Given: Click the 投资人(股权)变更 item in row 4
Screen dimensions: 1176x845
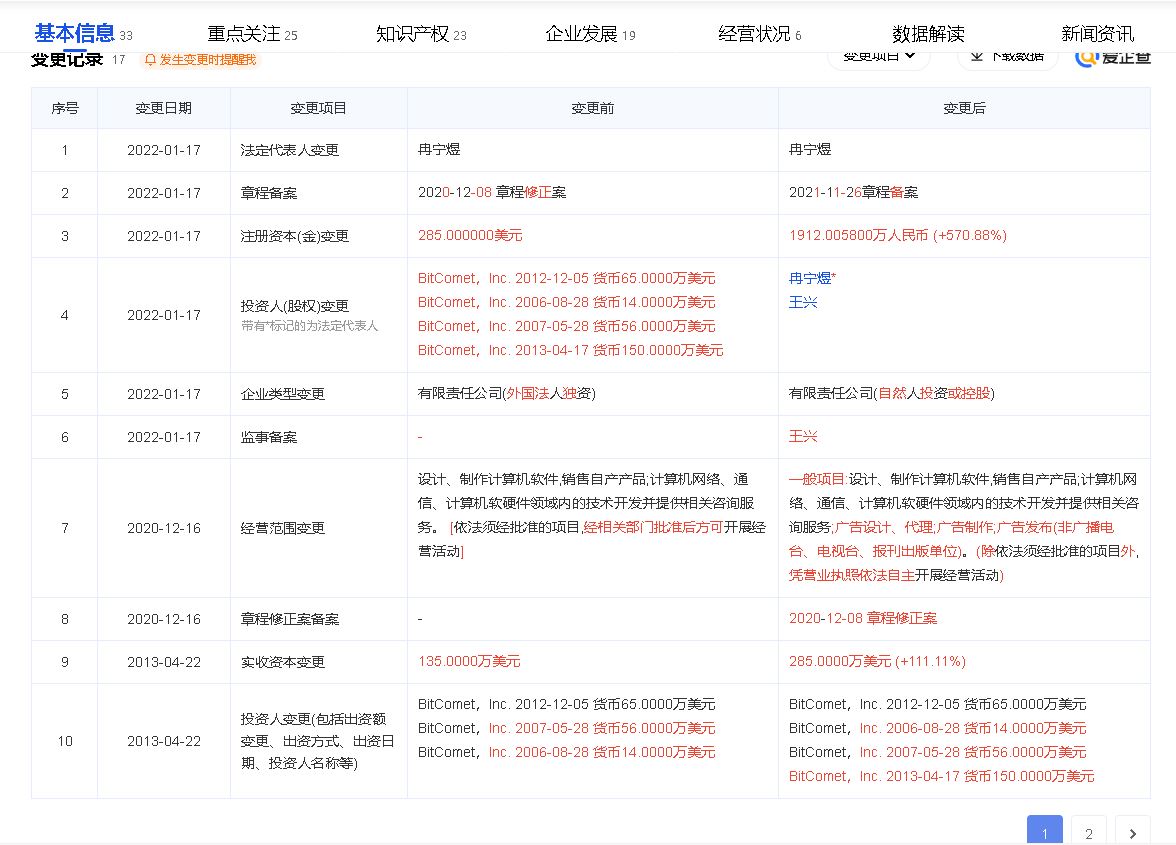Looking at the screenshot, I should tap(295, 306).
